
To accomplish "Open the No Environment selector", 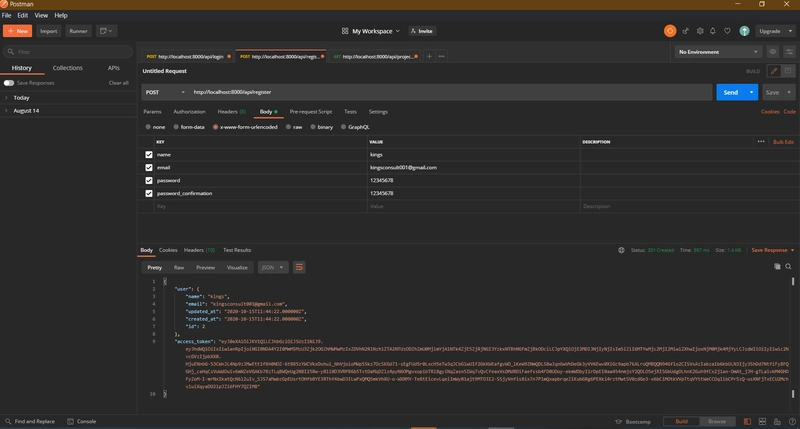I will tap(718, 52).
